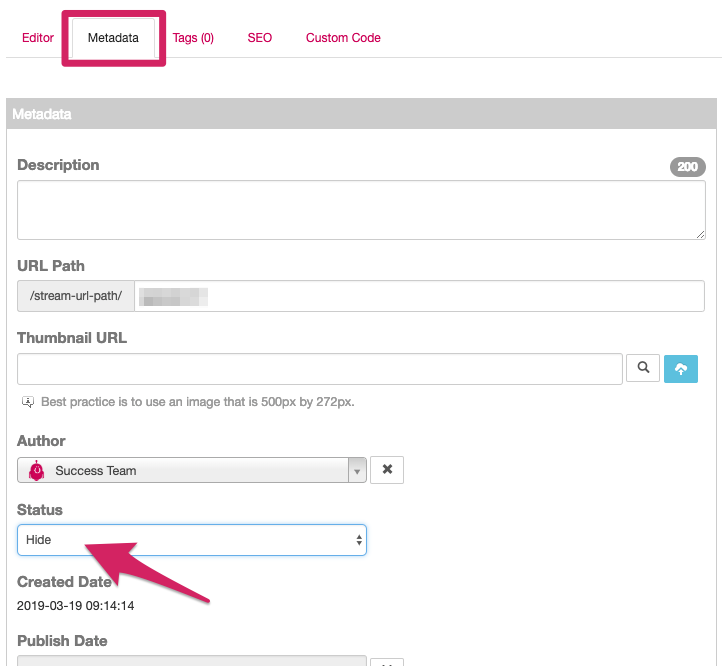Open the Author dropdown arrow
This screenshot has height=666, width=722.
click(x=357, y=471)
